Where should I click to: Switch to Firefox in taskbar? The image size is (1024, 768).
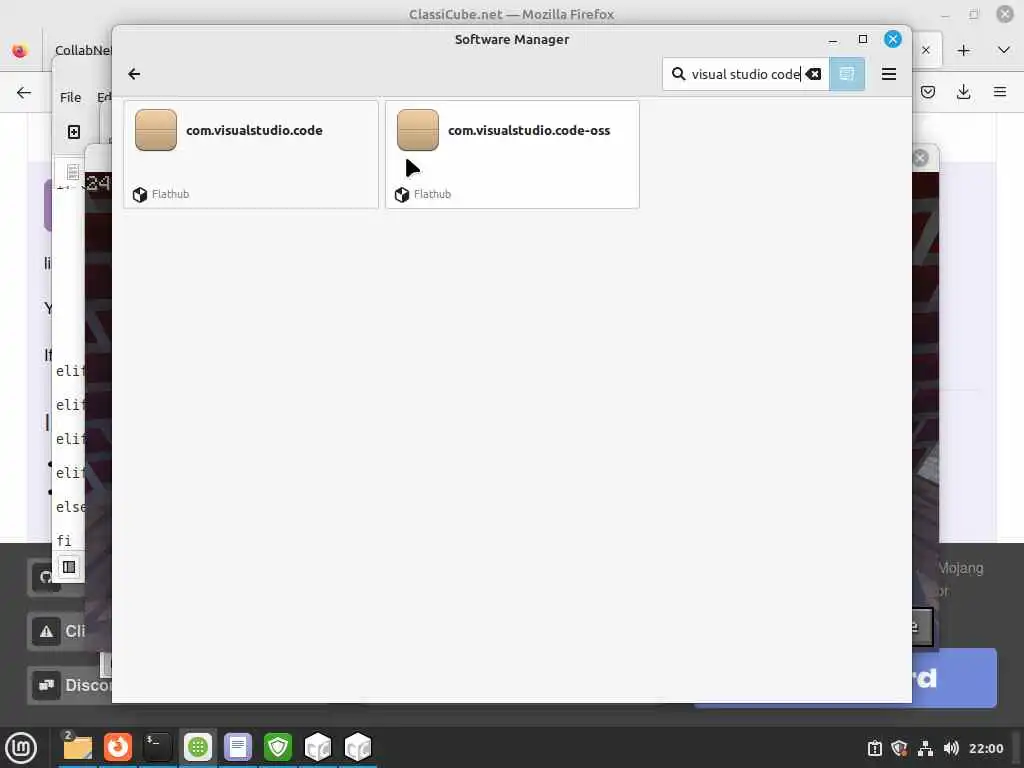(x=118, y=747)
